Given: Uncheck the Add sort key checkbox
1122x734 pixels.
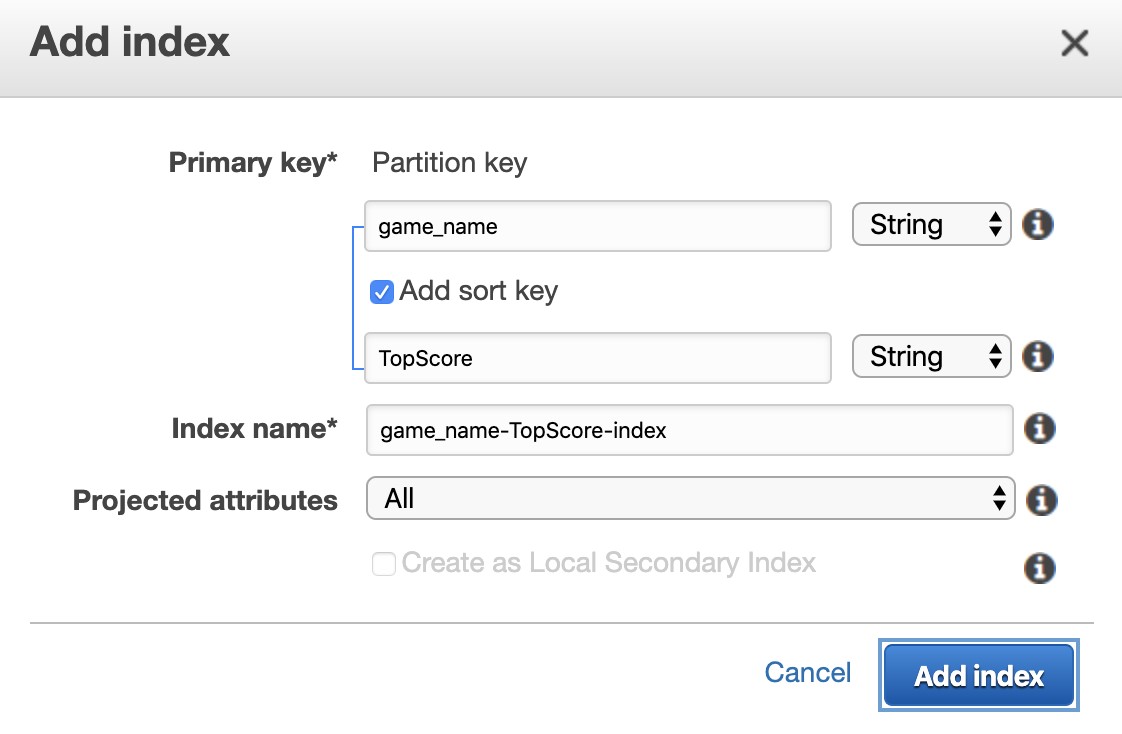Looking at the screenshot, I should 382,292.
